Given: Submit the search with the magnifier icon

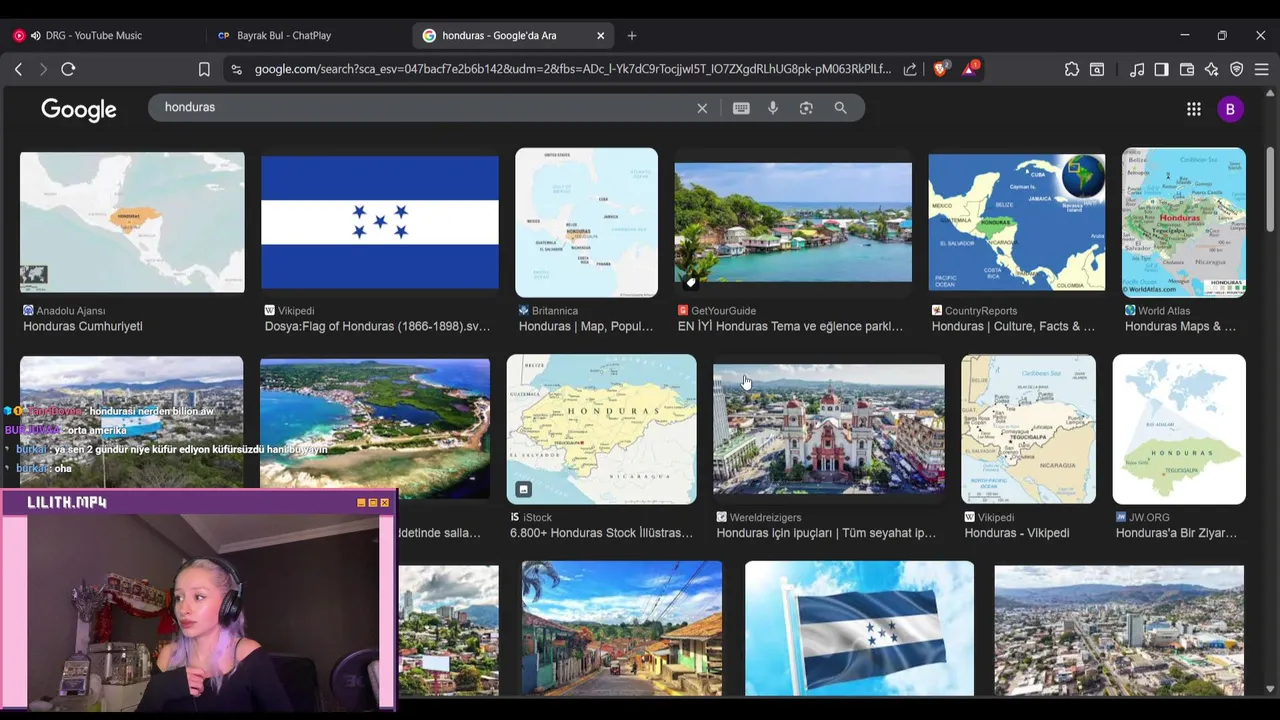Looking at the screenshot, I should coord(840,108).
